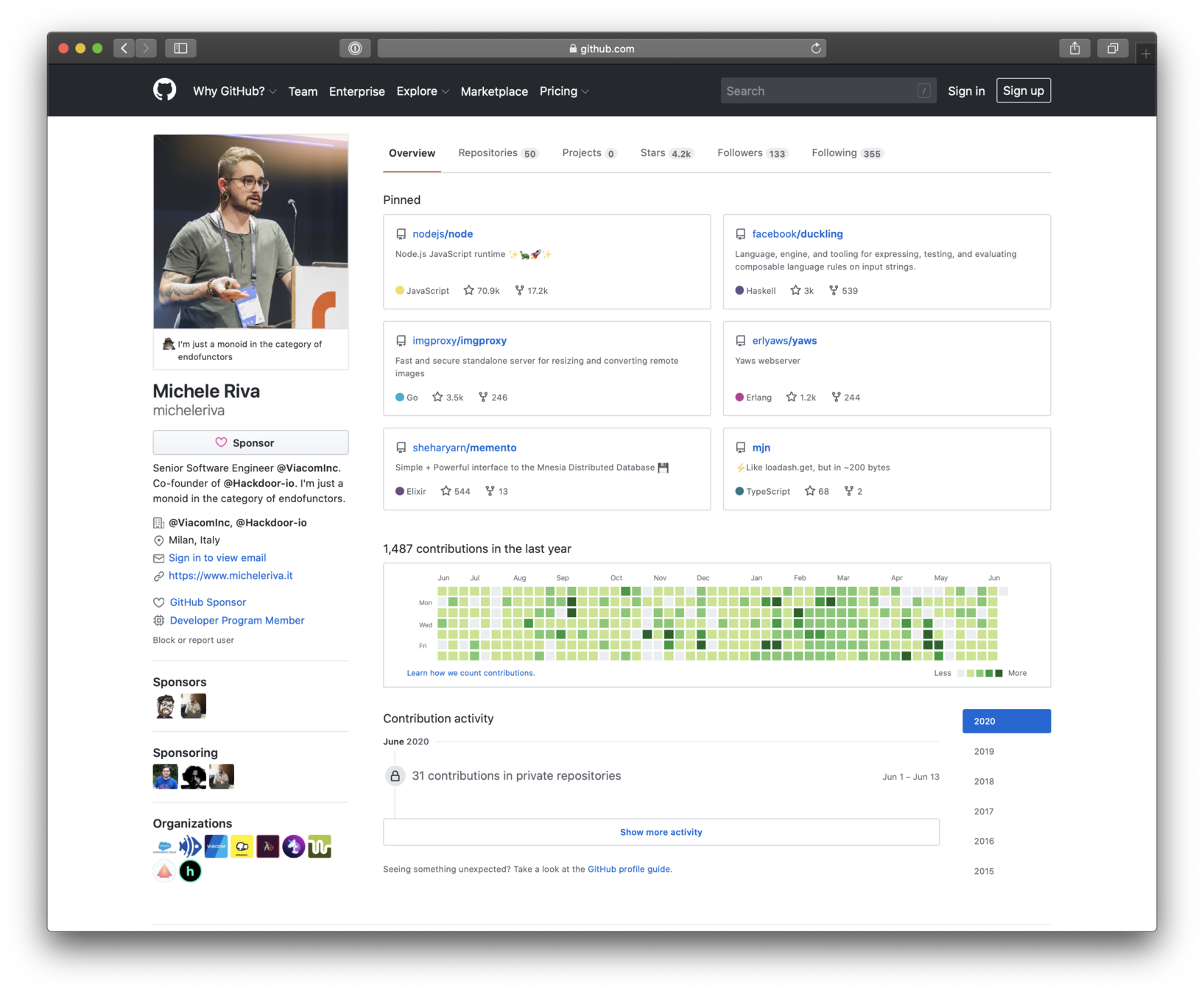Viewport: 1204px width, 994px height.
Task: Open the Team menu item
Action: tap(303, 91)
